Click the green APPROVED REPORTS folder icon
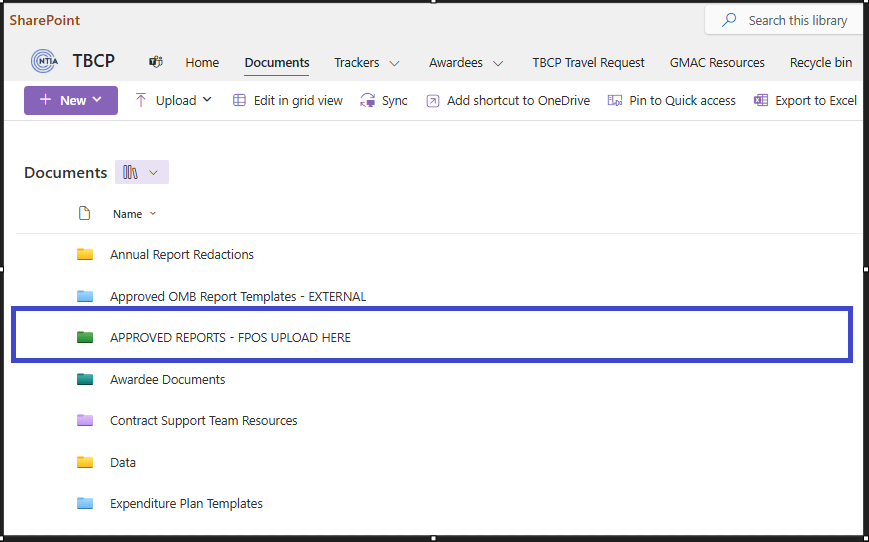Viewport: 869px width, 542px height. point(85,338)
